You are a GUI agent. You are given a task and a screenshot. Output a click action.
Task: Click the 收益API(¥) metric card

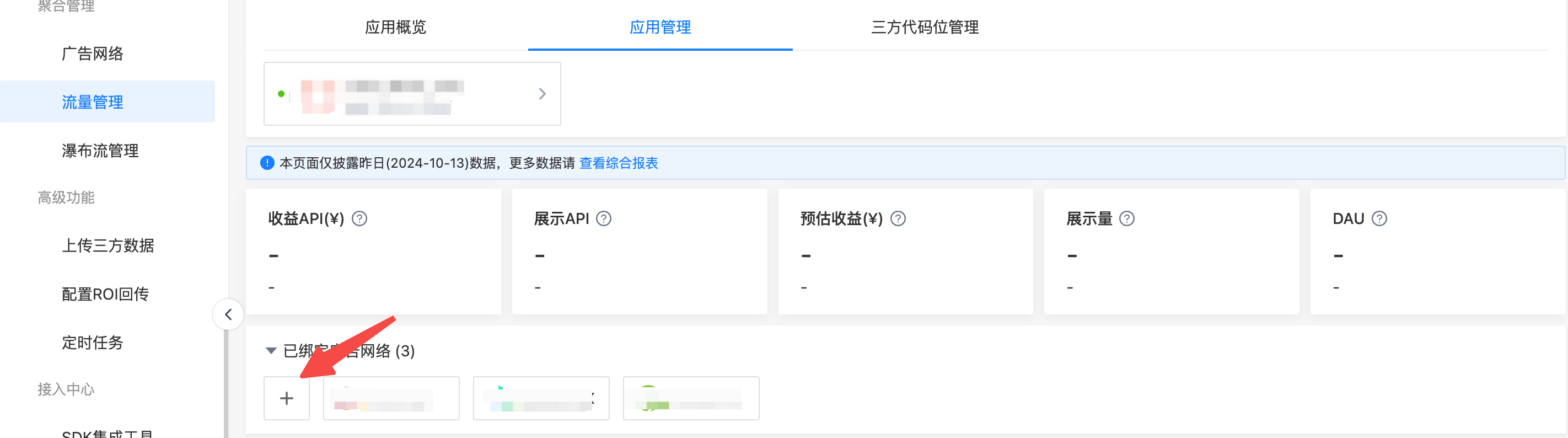click(x=374, y=252)
